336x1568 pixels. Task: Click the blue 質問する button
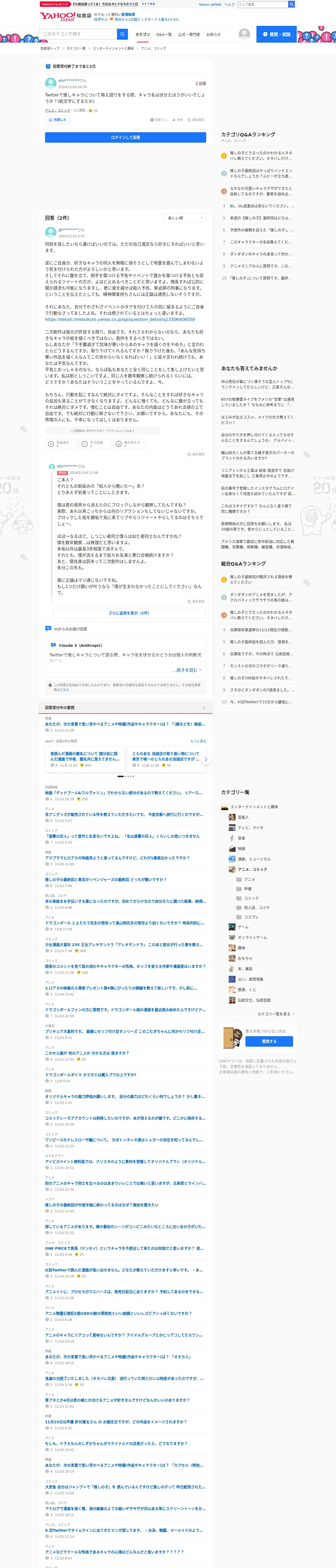pyautogui.click(x=269, y=1041)
